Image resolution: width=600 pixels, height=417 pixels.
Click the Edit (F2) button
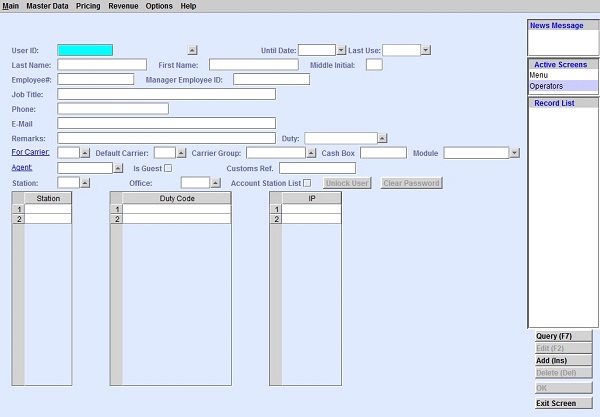click(564, 348)
